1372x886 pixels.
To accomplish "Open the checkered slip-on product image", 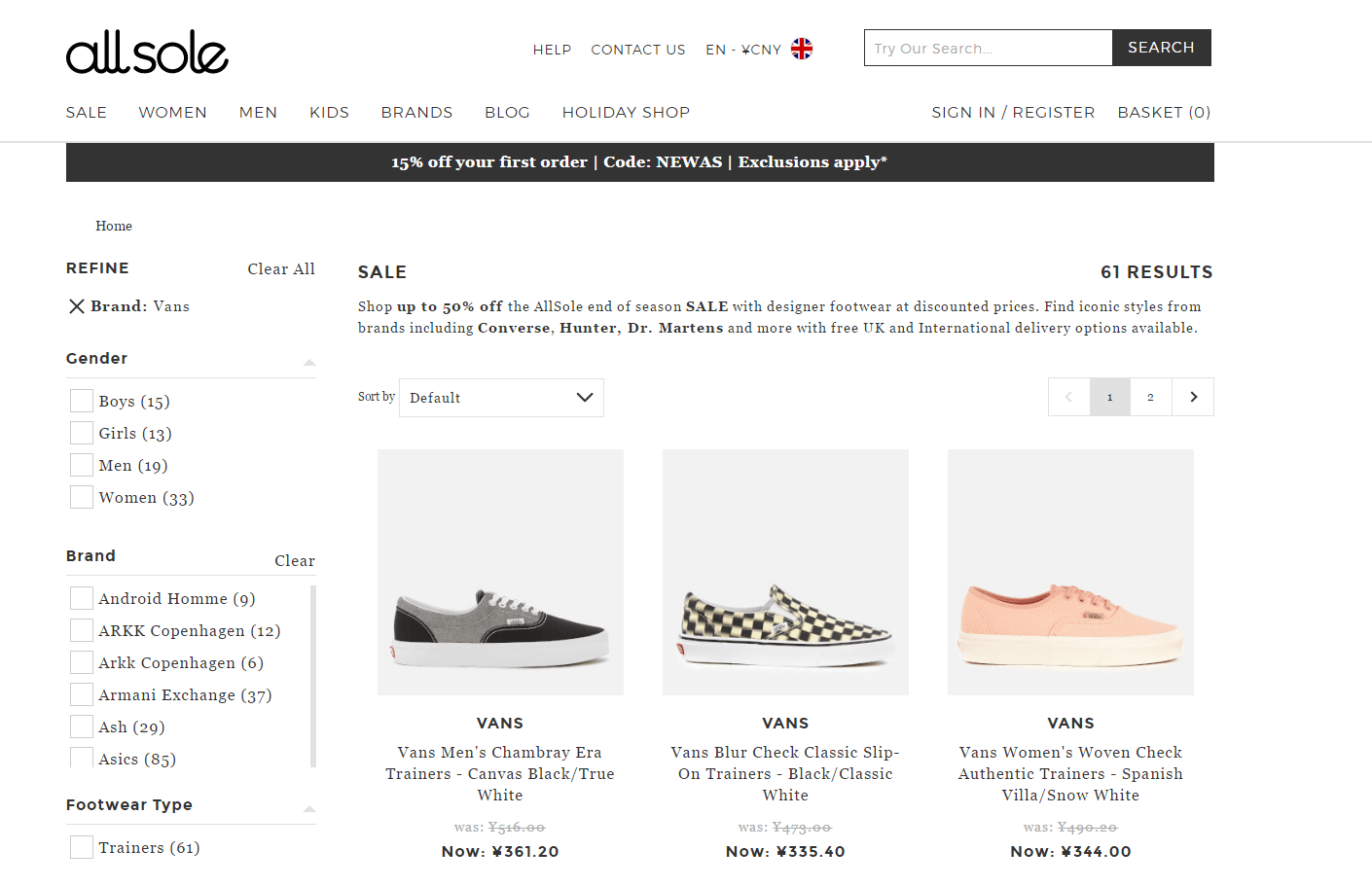I will [785, 572].
